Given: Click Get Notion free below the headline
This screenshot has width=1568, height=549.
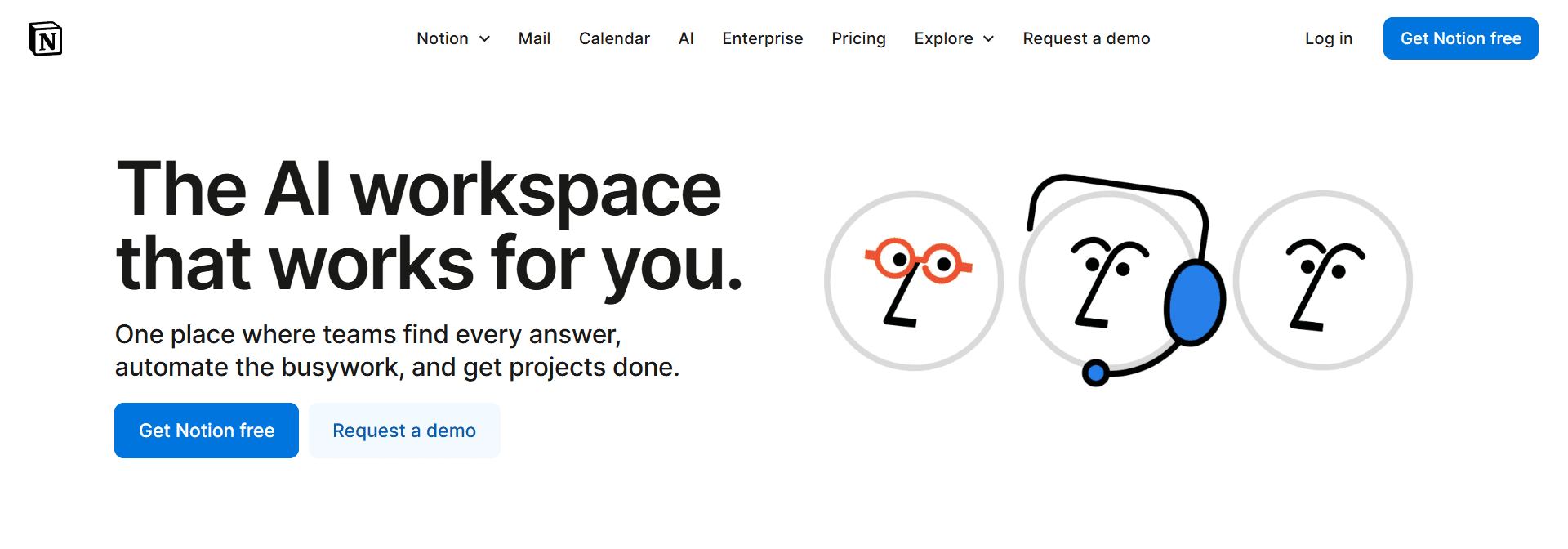Looking at the screenshot, I should tap(207, 431).
